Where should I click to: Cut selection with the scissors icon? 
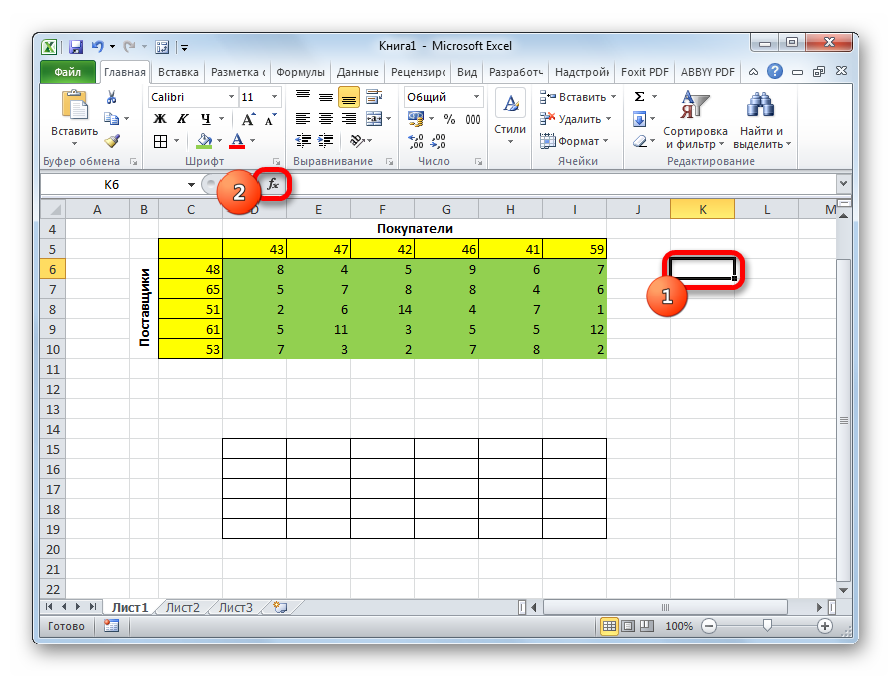tap(112, 97)
